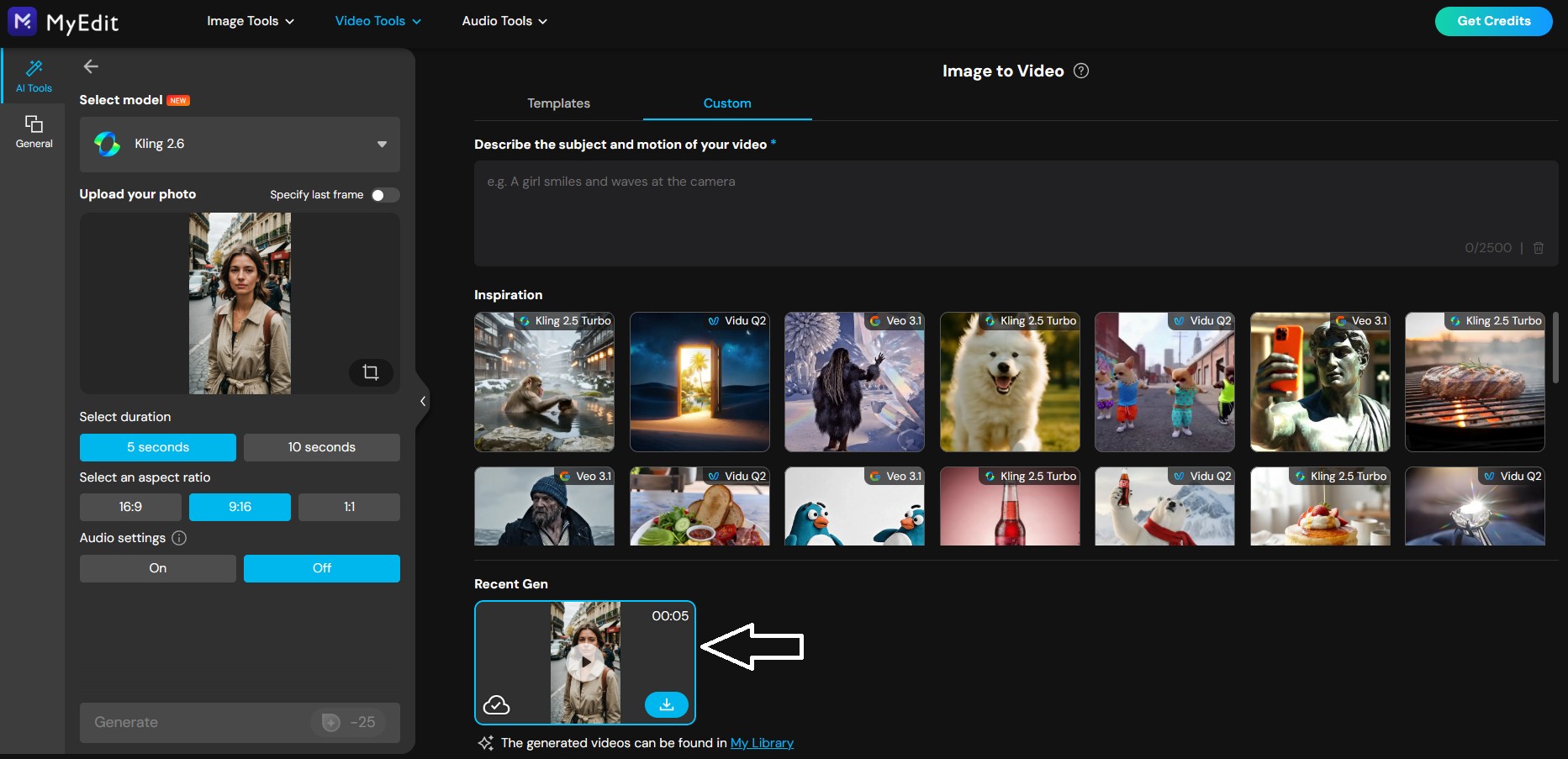Select the red soda bottle inspiration thumbnail

point(1010,507)
